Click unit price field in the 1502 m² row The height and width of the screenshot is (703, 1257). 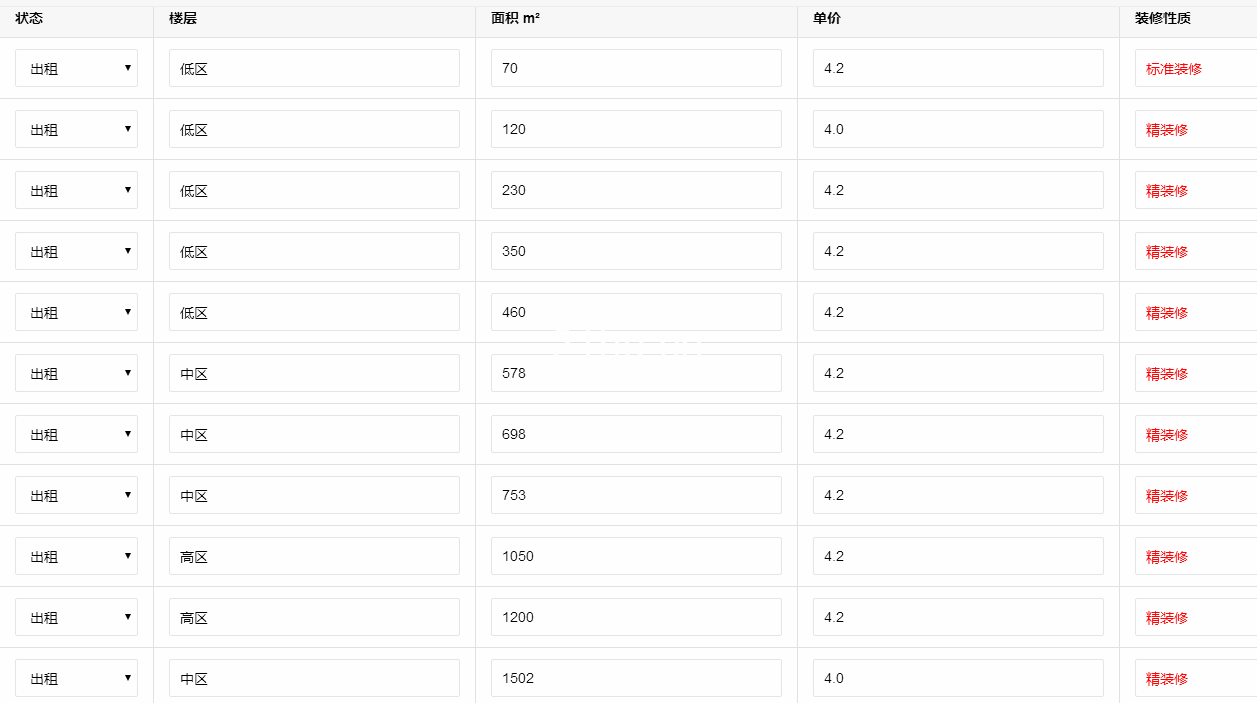click(958, 678)
